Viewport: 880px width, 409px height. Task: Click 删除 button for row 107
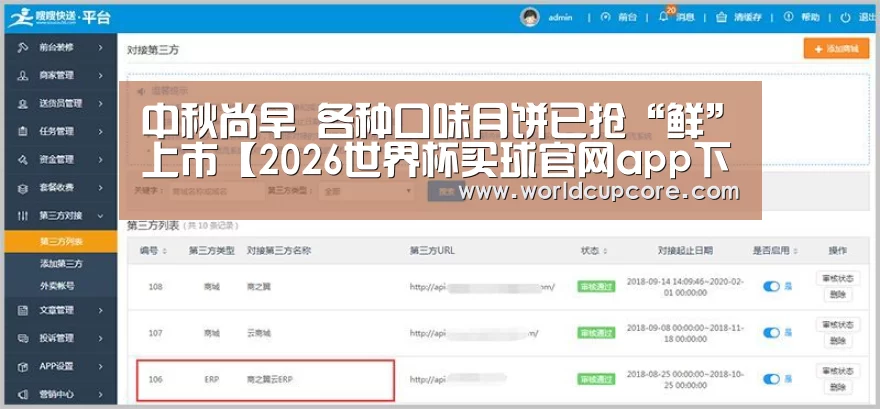point(837,341)
